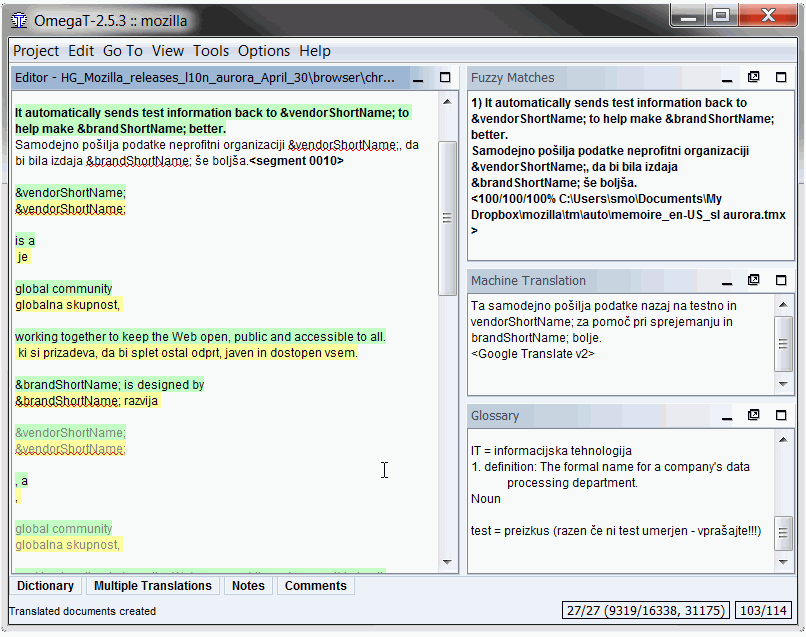This screenshot has width=806, height=637.
Task: Open the Project menu
Action: 36,51
